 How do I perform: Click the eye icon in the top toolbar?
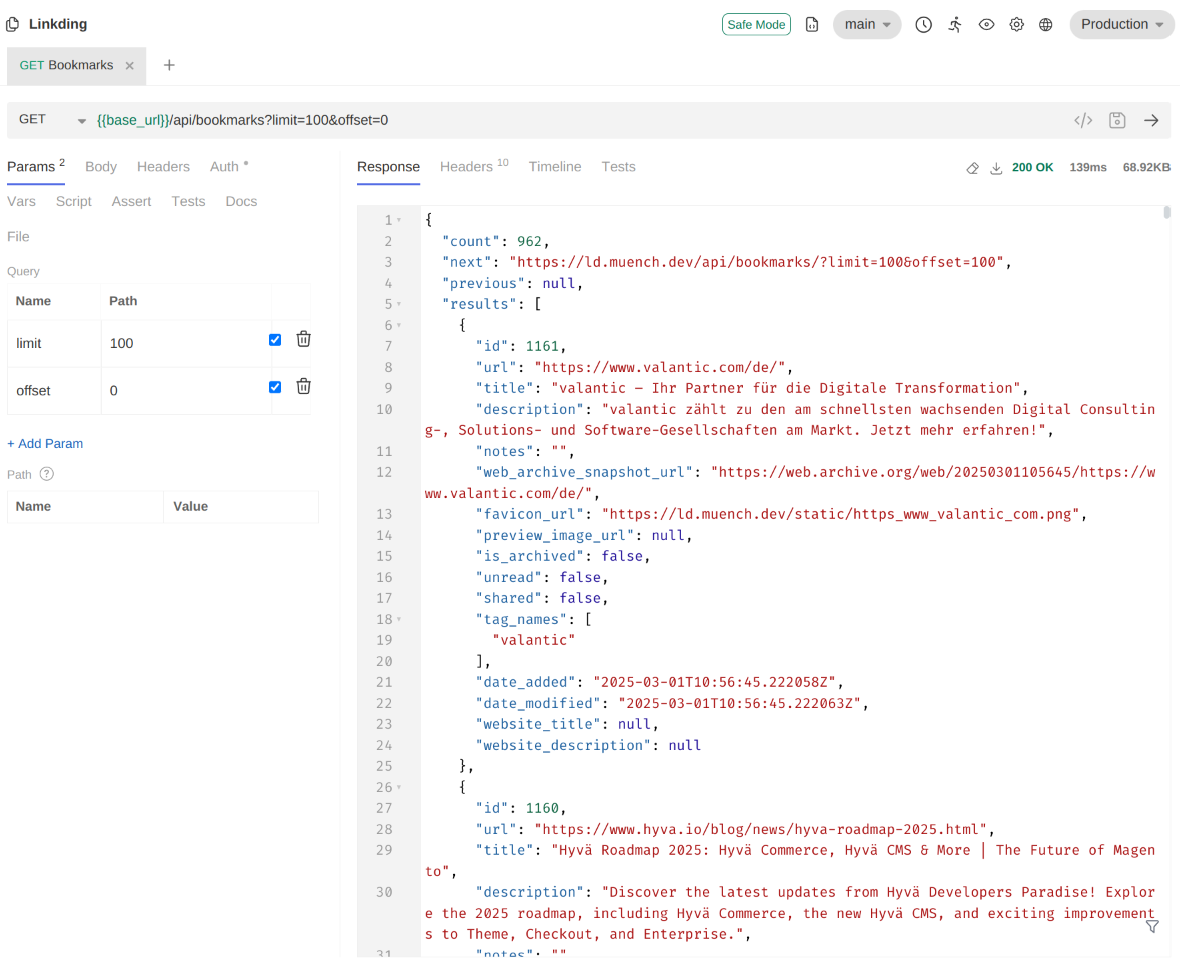[x=986, y=25]
